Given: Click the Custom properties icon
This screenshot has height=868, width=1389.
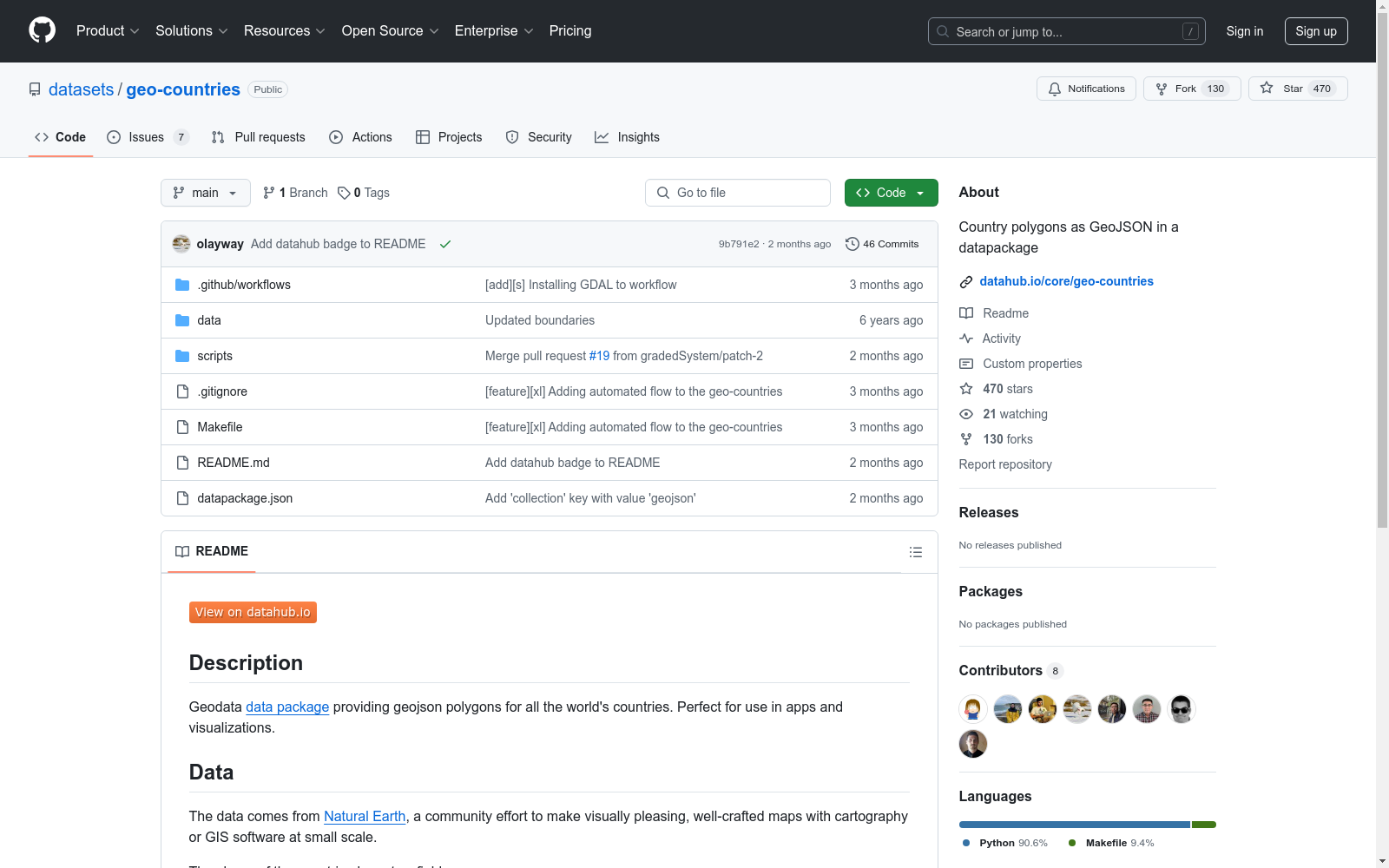Looking at the screenshot, I should 966,364.
